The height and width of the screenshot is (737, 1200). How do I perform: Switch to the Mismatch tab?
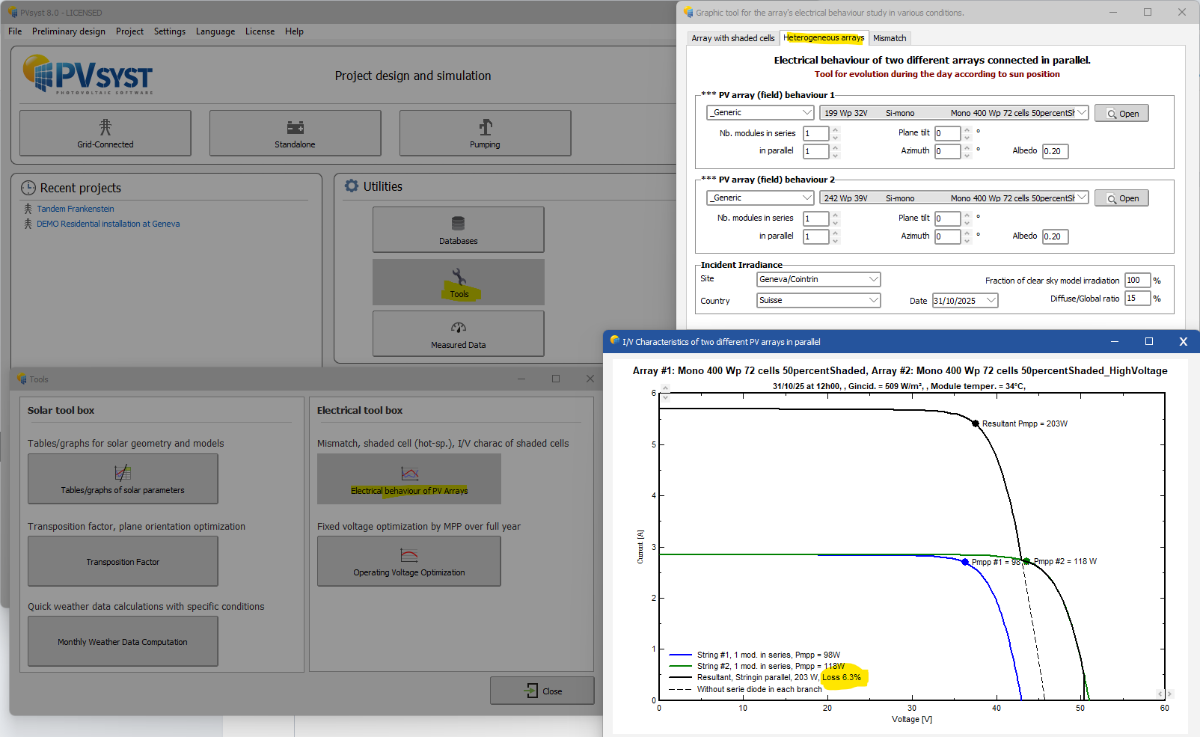coord(889,38)
